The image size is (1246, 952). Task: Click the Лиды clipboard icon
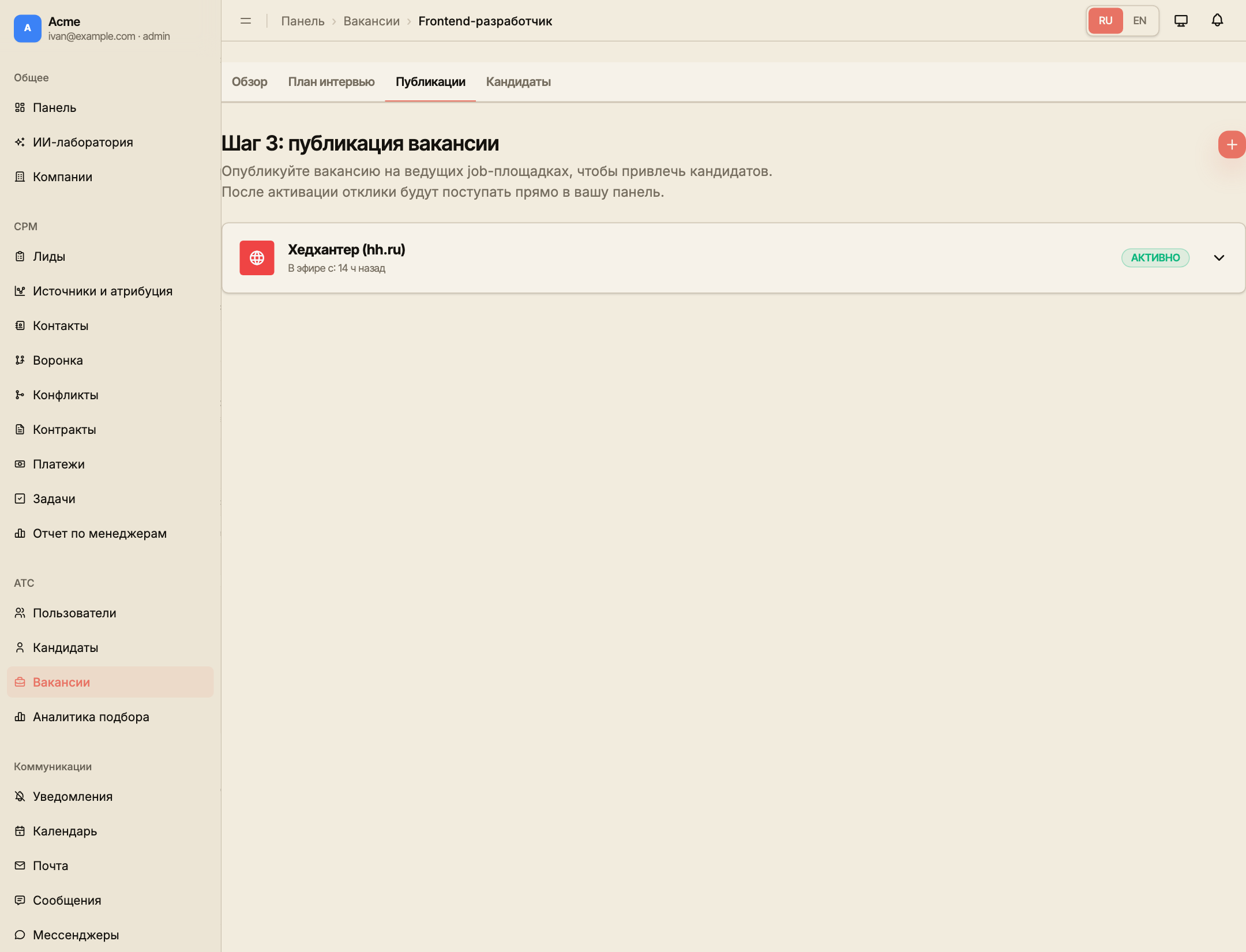click(x=20, y=257)
